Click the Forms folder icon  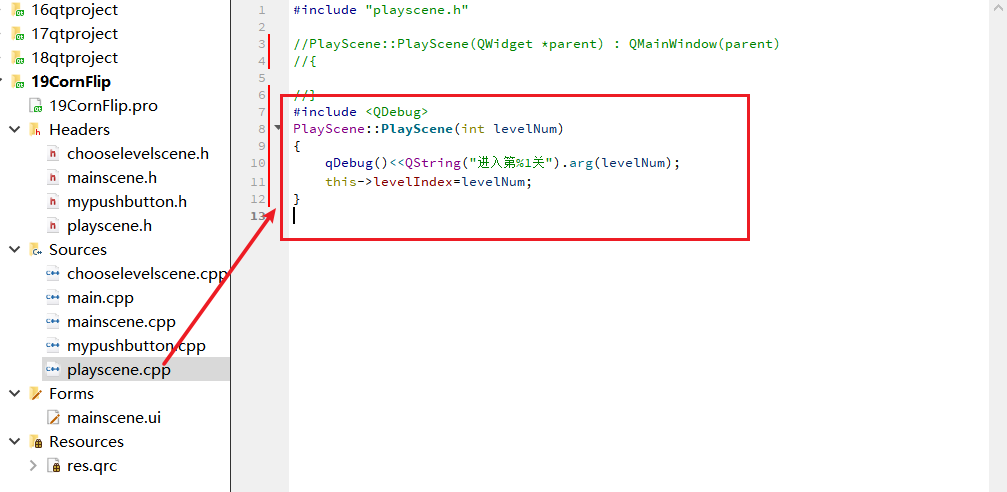[35, 394]
